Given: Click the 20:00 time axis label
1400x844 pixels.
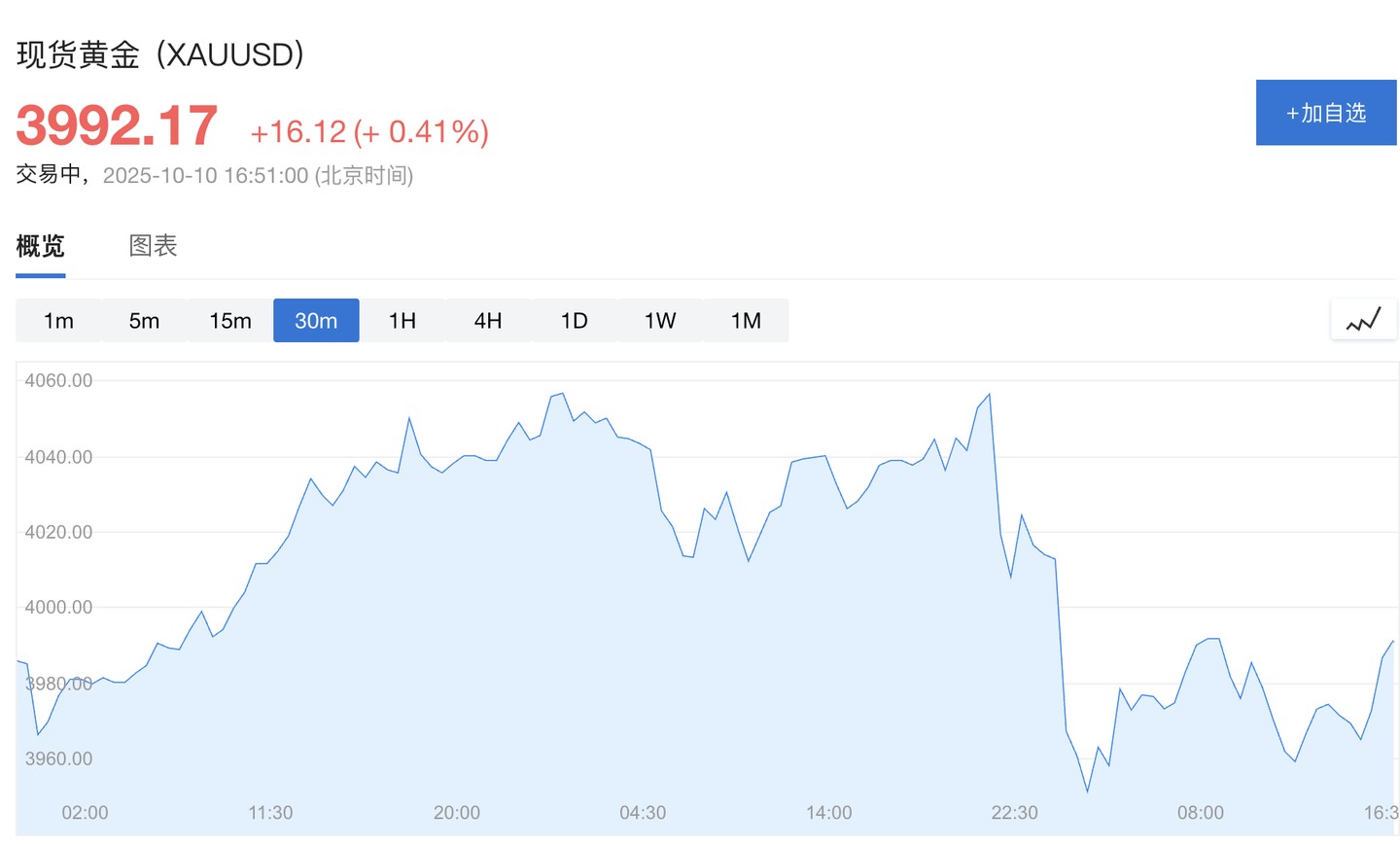Looking at the screenshot, I should pos(456,813).
